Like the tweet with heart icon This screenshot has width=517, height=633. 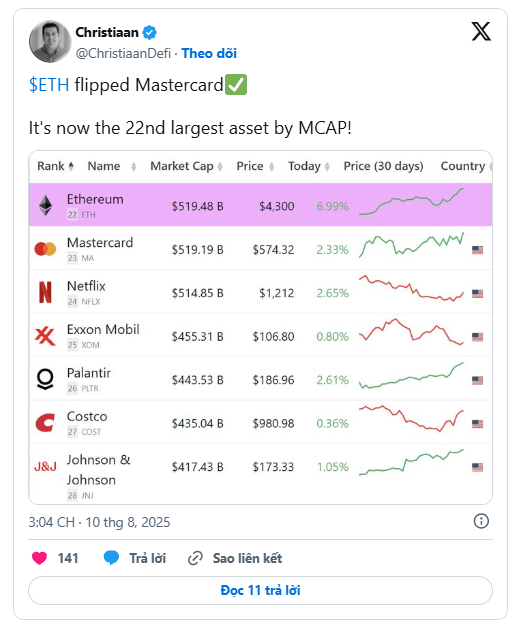pos(39,558)
